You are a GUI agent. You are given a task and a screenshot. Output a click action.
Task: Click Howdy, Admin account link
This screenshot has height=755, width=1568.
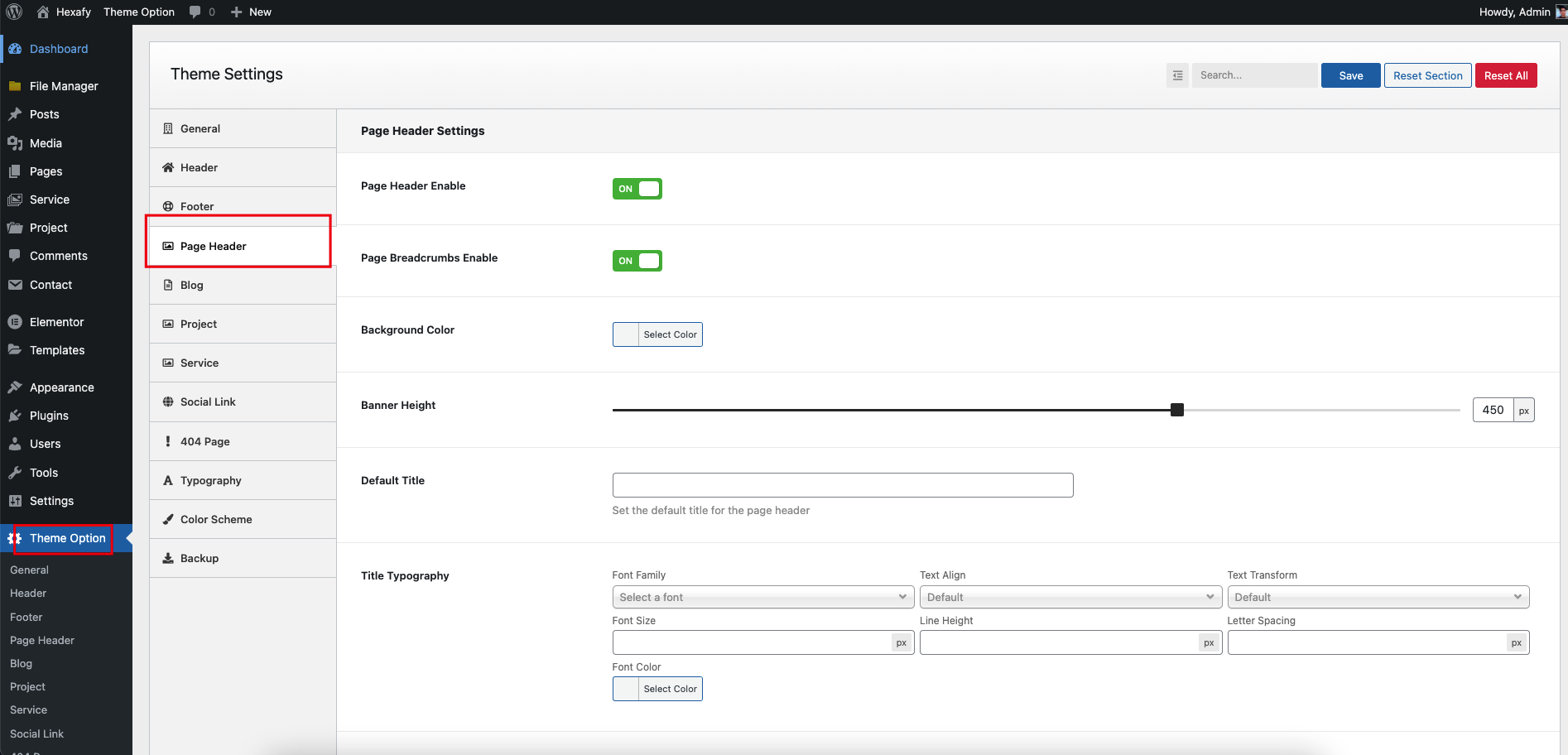click(x=1514, y=12)
